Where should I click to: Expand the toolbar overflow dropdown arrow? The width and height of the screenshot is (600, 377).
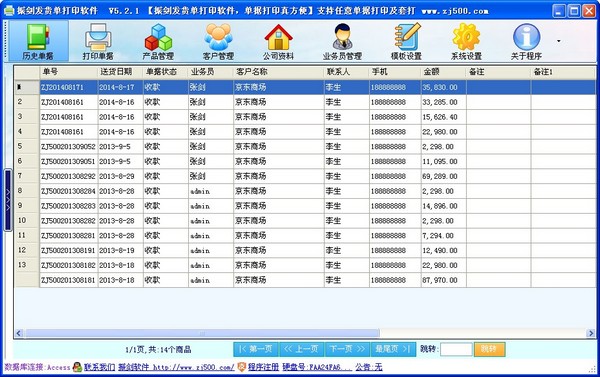tap(559, 41)
